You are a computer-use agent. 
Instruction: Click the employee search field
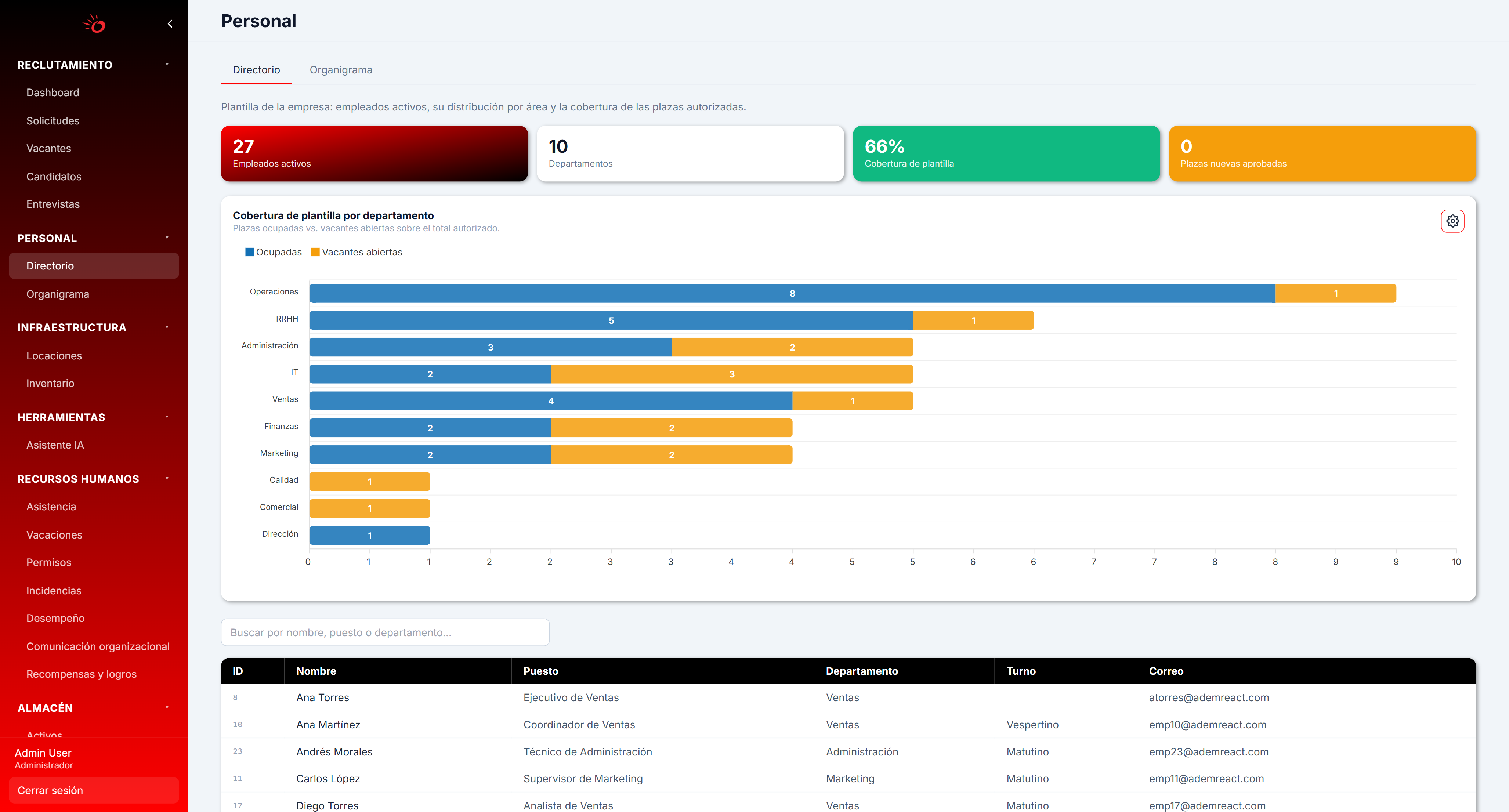pos(385,632)
